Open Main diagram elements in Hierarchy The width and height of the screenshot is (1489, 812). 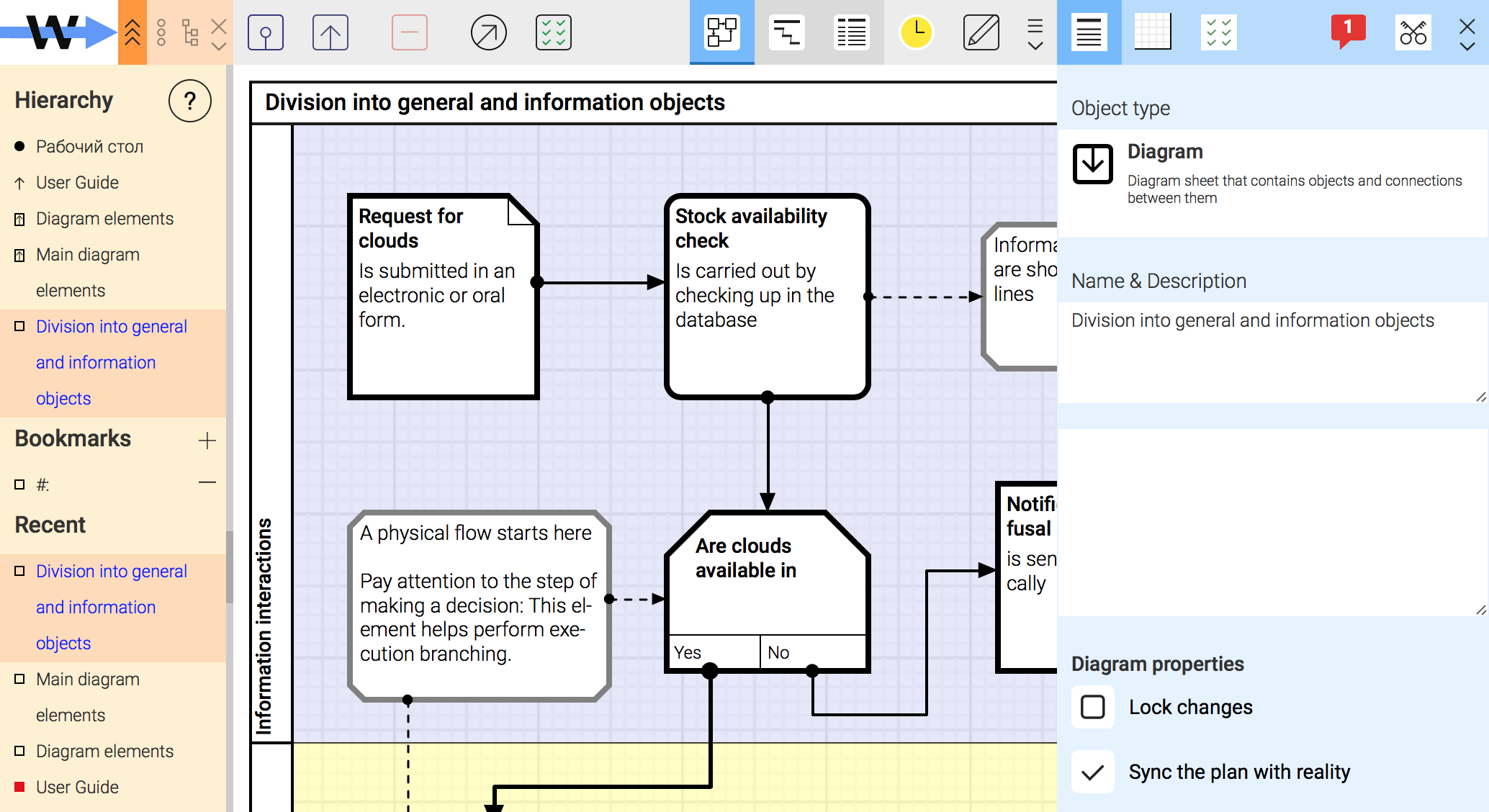87,255
